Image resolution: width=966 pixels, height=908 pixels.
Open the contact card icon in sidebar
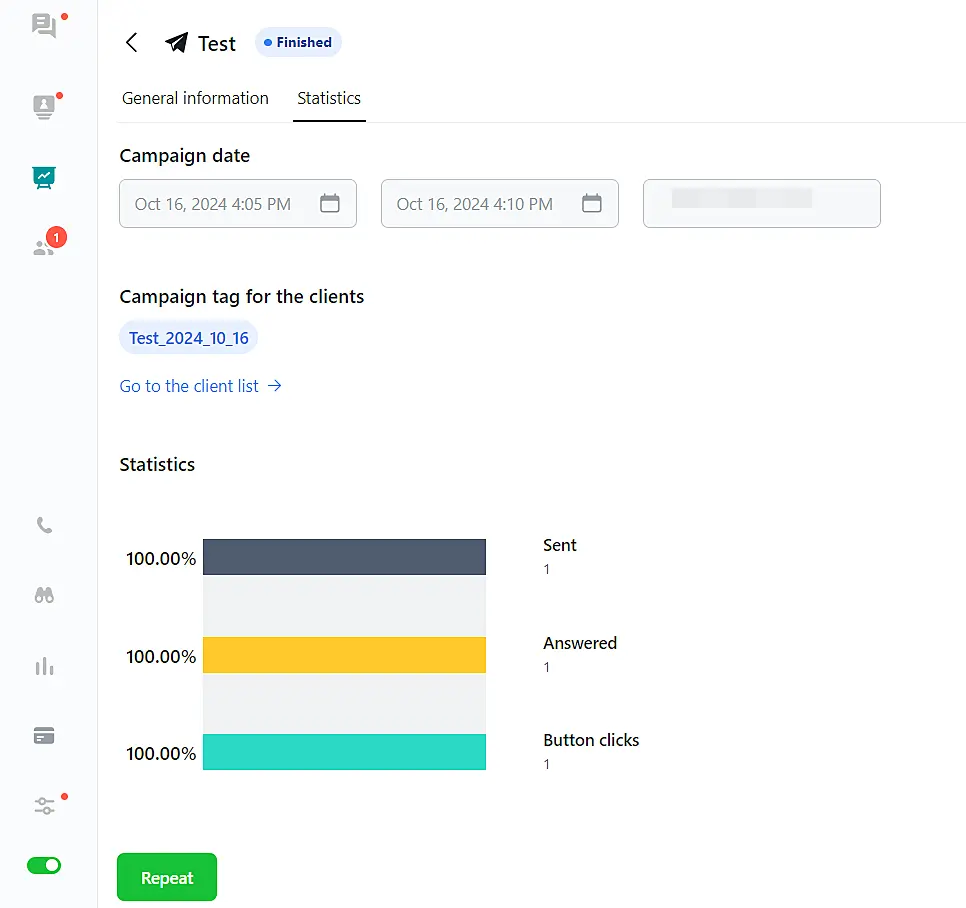[x=44, y=106]
